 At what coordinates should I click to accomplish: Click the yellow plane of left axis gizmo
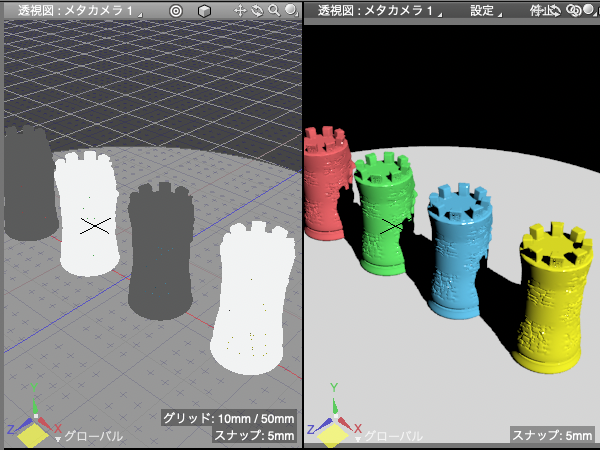(x=33, y=434)
